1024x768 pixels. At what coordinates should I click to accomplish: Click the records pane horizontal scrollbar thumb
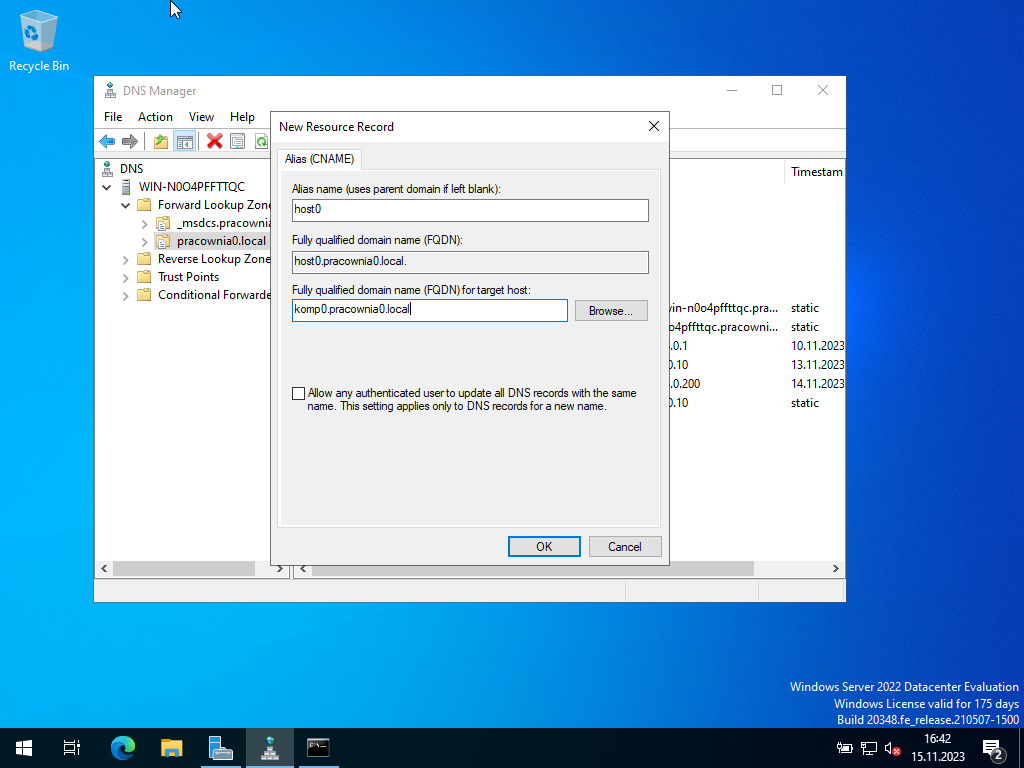tap(533, 569)
